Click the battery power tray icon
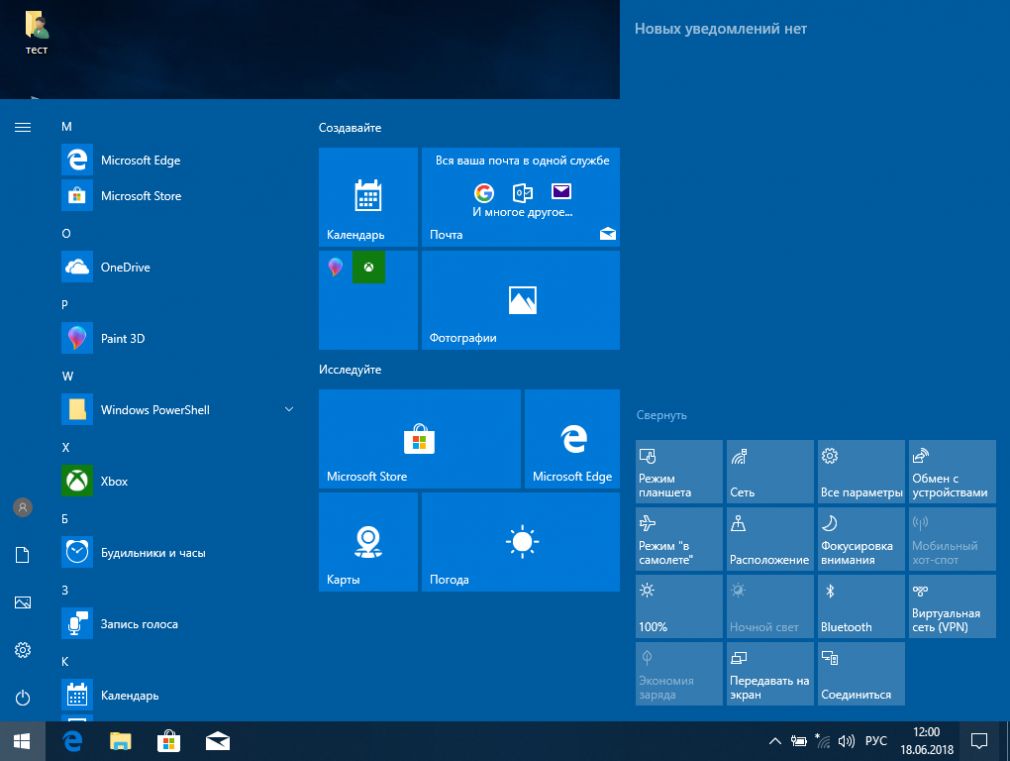The width and height of the screenshot is (1010, 761). pos(799,742)
